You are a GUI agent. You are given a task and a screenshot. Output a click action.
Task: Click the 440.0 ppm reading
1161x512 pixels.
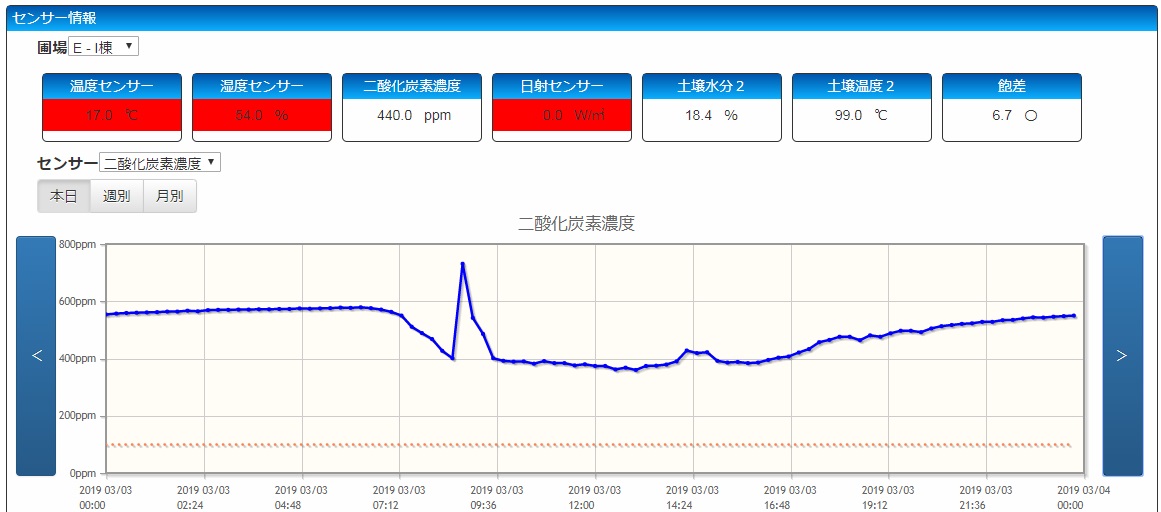[x=413, y=116]
